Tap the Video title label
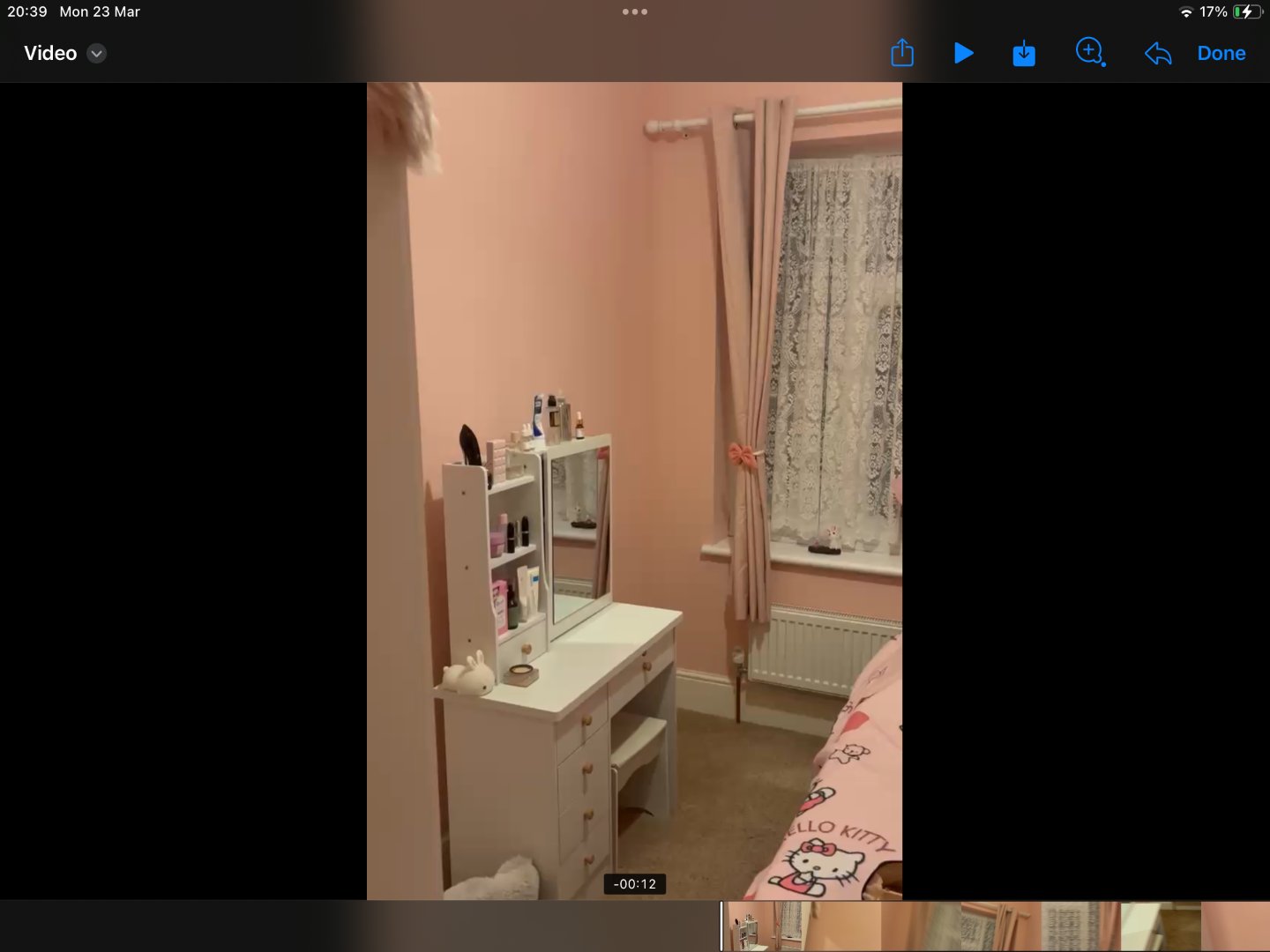Image resolution: width=1270 pixels, height=952 pixels. 50,53
